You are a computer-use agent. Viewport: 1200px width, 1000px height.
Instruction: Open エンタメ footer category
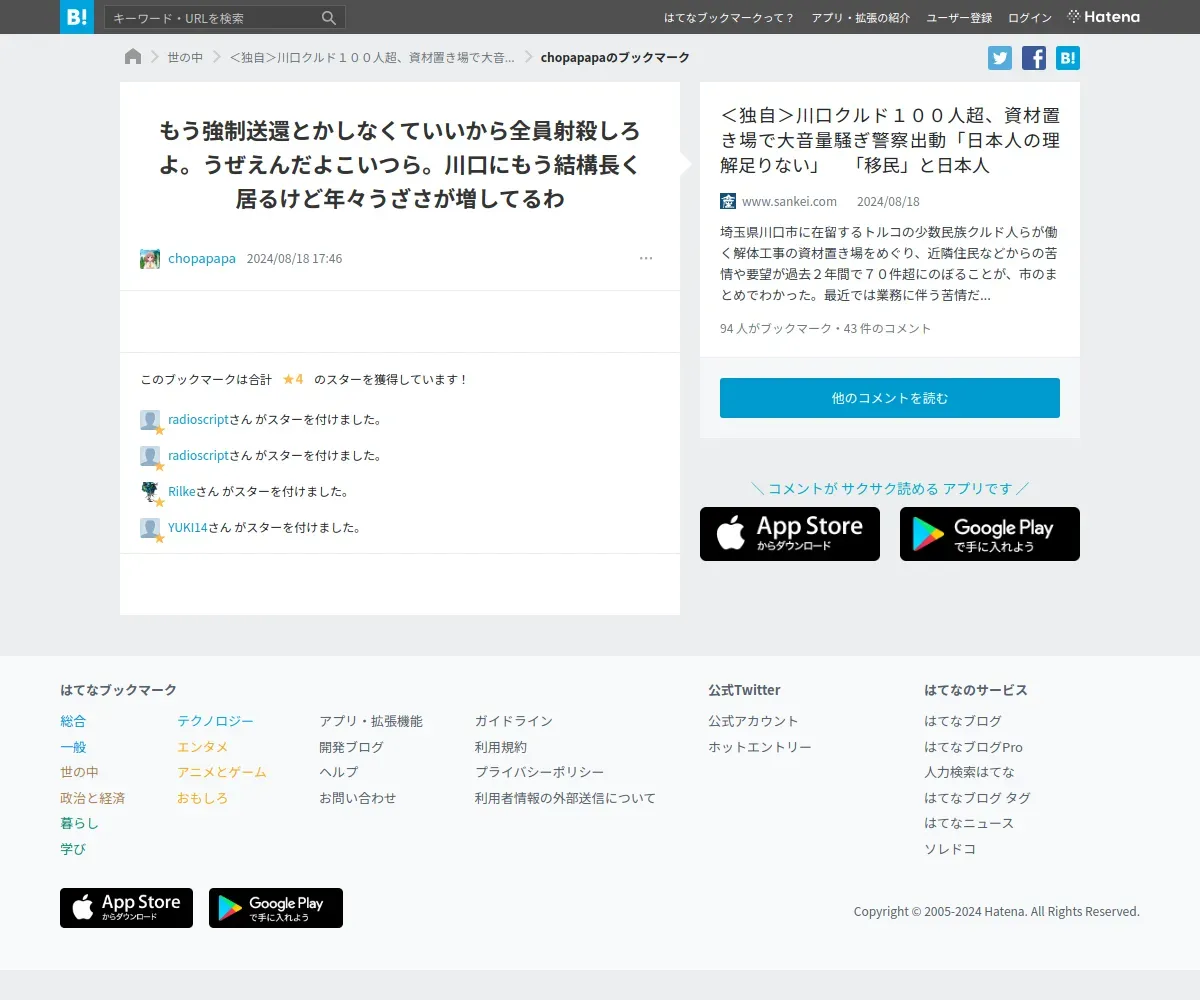(202, 747)
